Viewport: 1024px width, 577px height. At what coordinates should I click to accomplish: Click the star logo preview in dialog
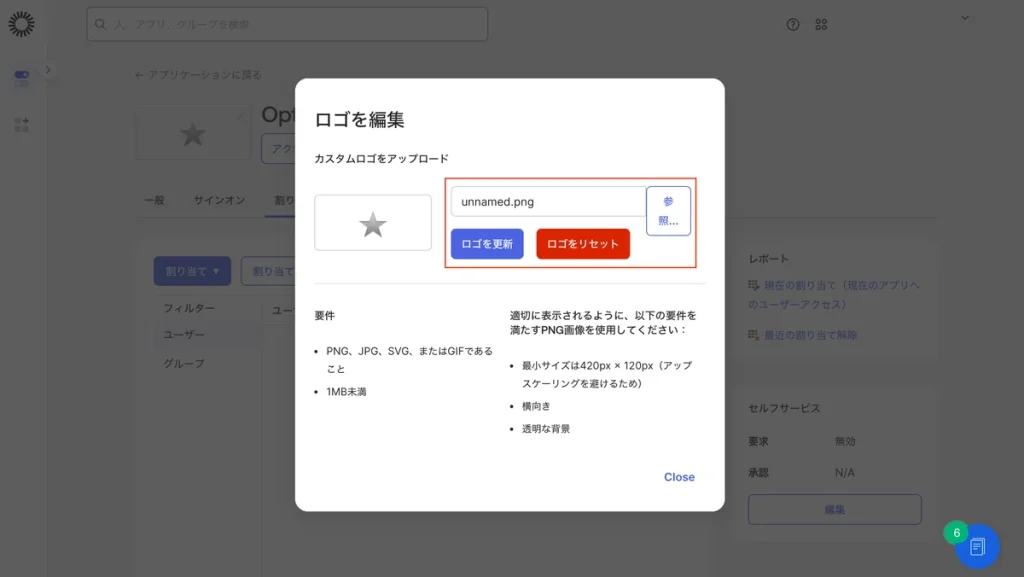(x=372, y=223)
